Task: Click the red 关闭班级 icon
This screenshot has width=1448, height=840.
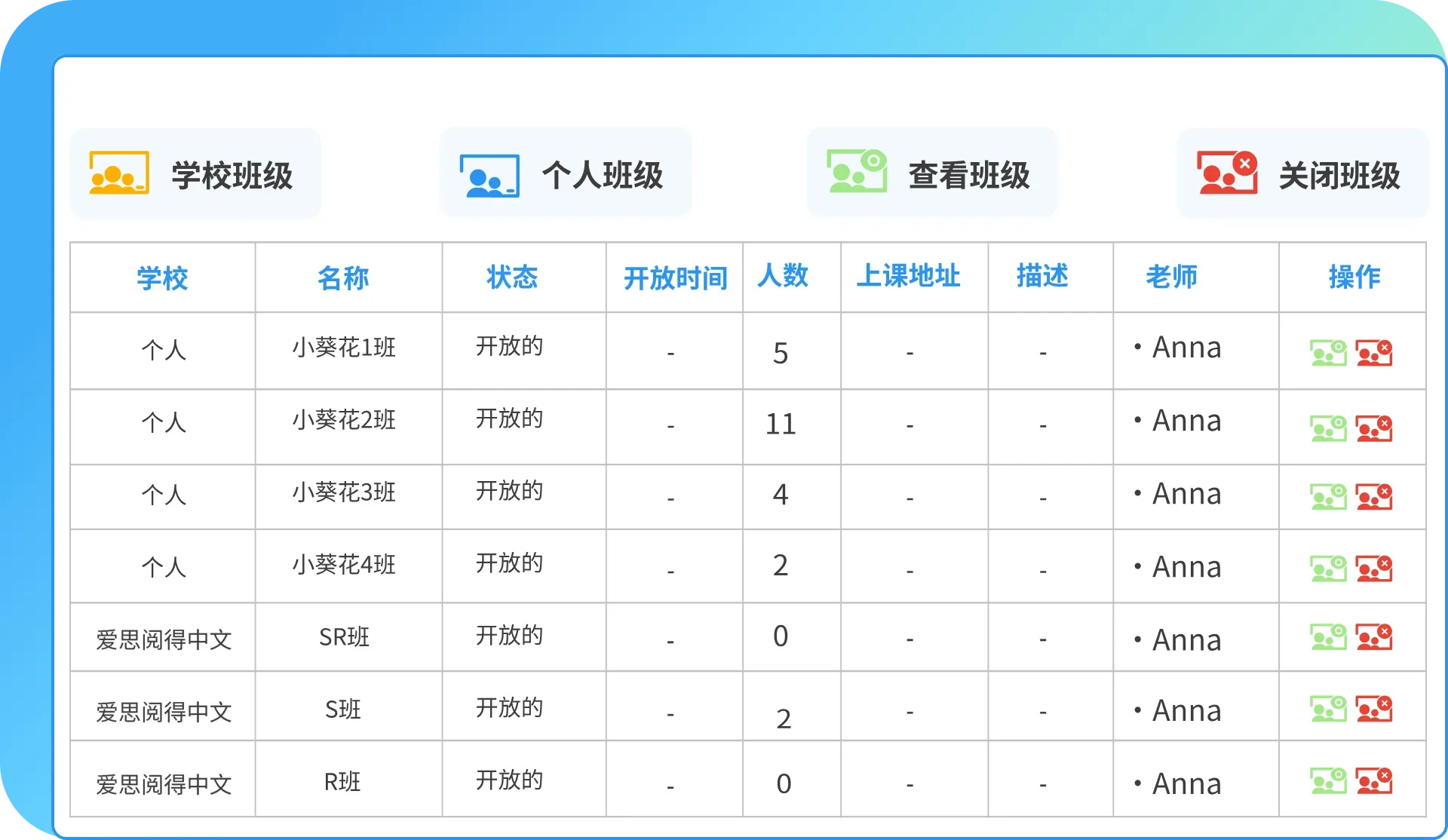Action: point(1227,173)
